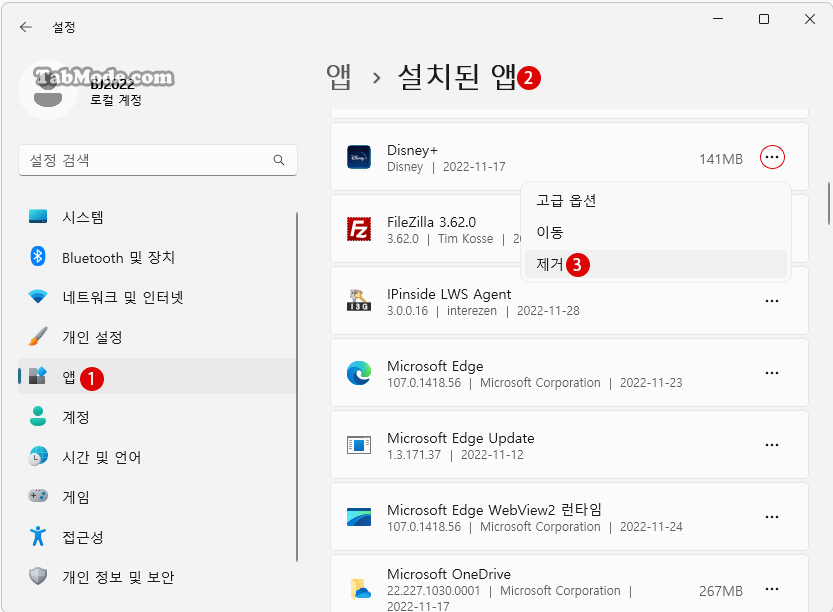Image resolution: width=833 pixels, height=612 pixels.
Task: Click the privacy shield icon
Action: click(38, 576)
